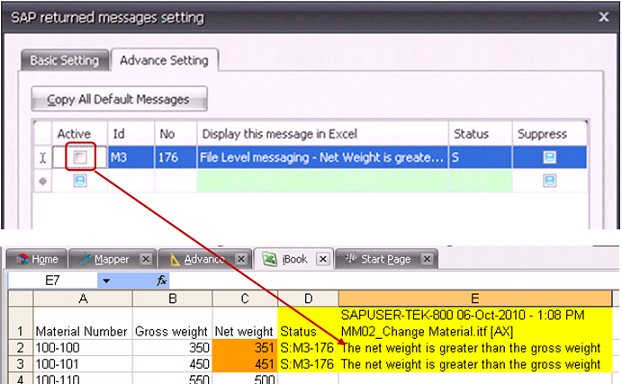This screenshot has height=384, width=622.
Task: Toggle the Suppress checkbox in the new row
Action: [549, 181]
